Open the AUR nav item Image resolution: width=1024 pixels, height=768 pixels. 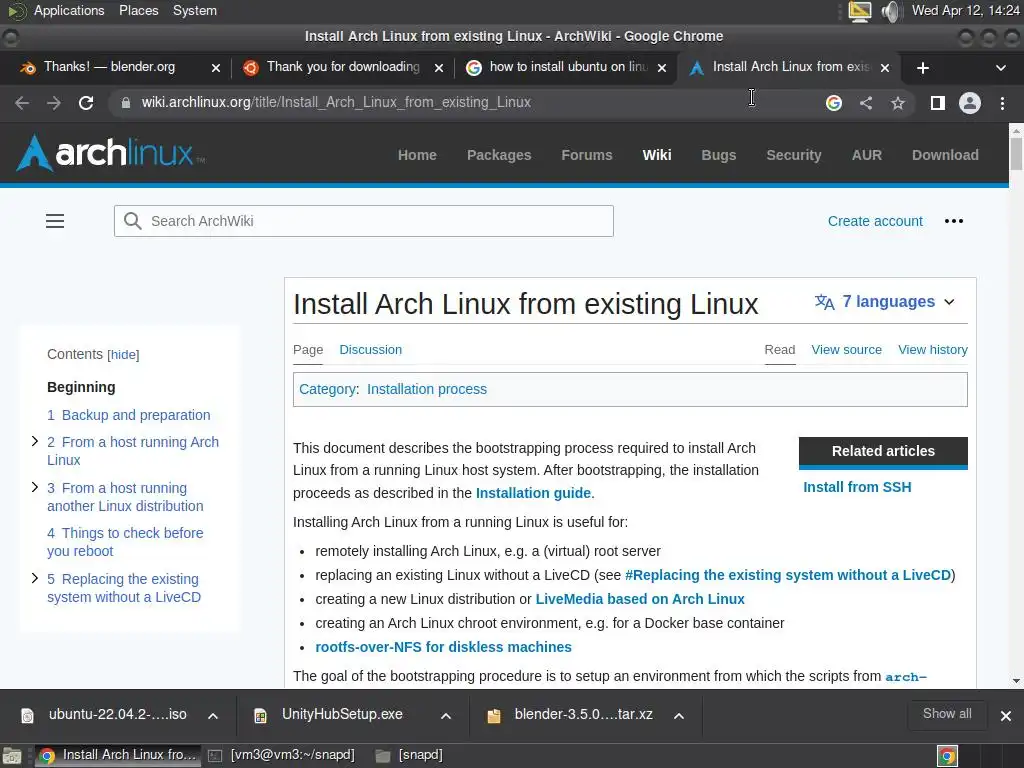tap(867, 155)
